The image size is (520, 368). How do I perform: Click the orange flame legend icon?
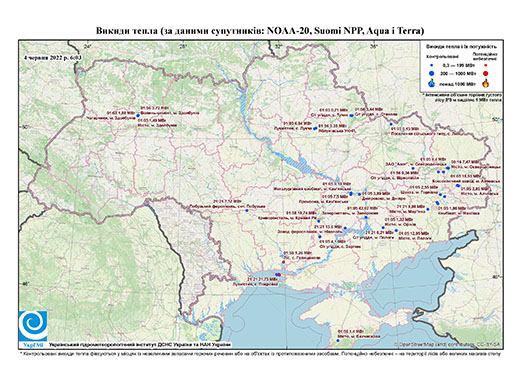click(486, 83)
